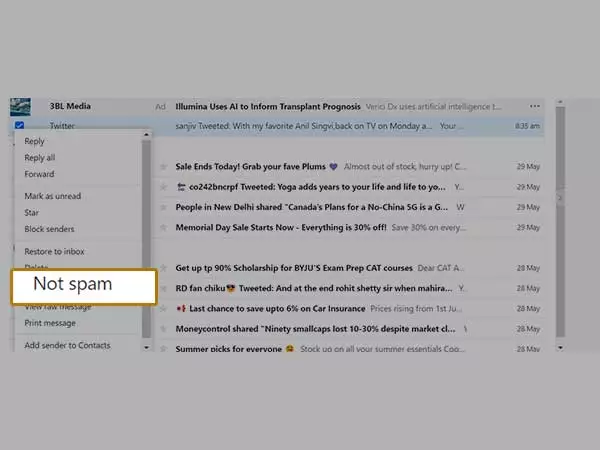
Task: Choose Restore to inbox option
Action: tap(54, 251)
